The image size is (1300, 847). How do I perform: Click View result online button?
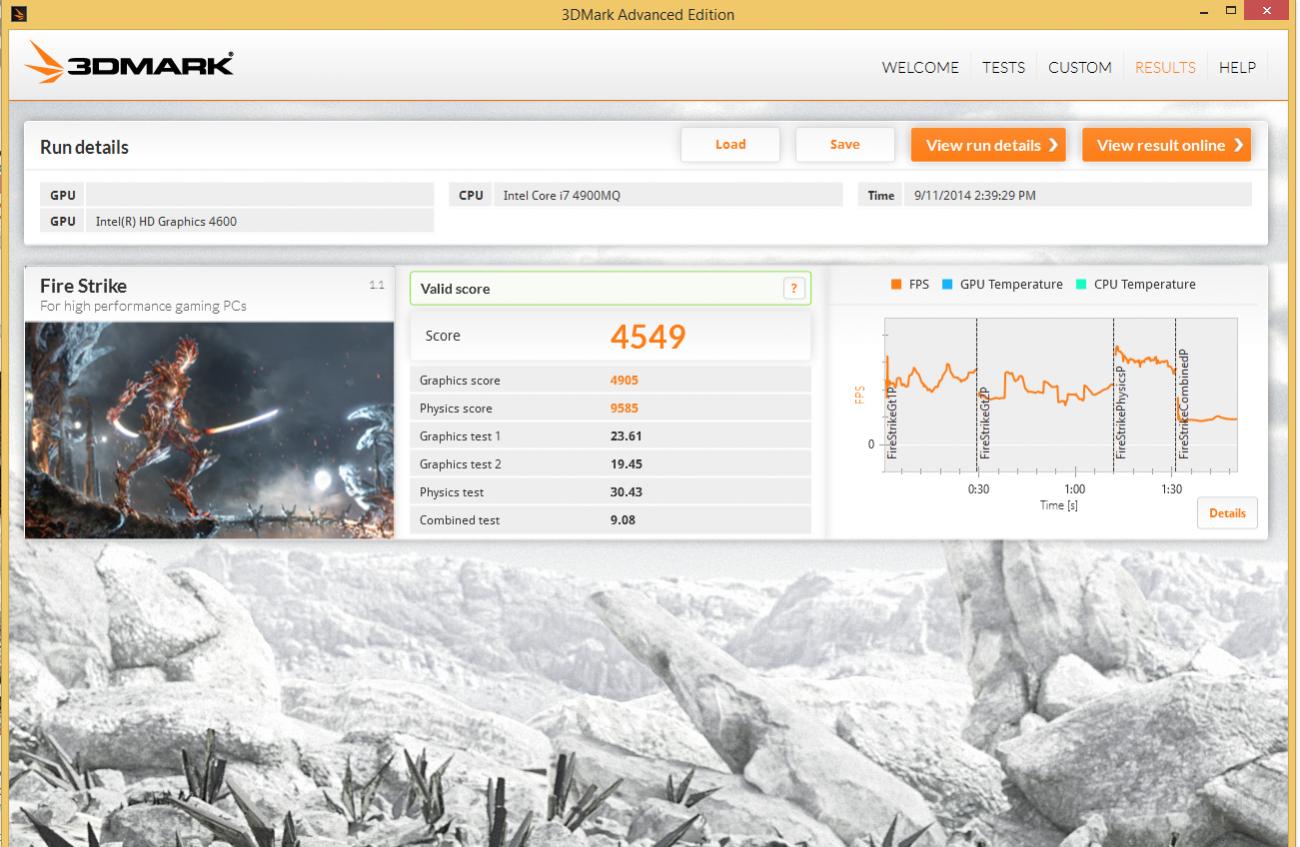point(1166,145)
